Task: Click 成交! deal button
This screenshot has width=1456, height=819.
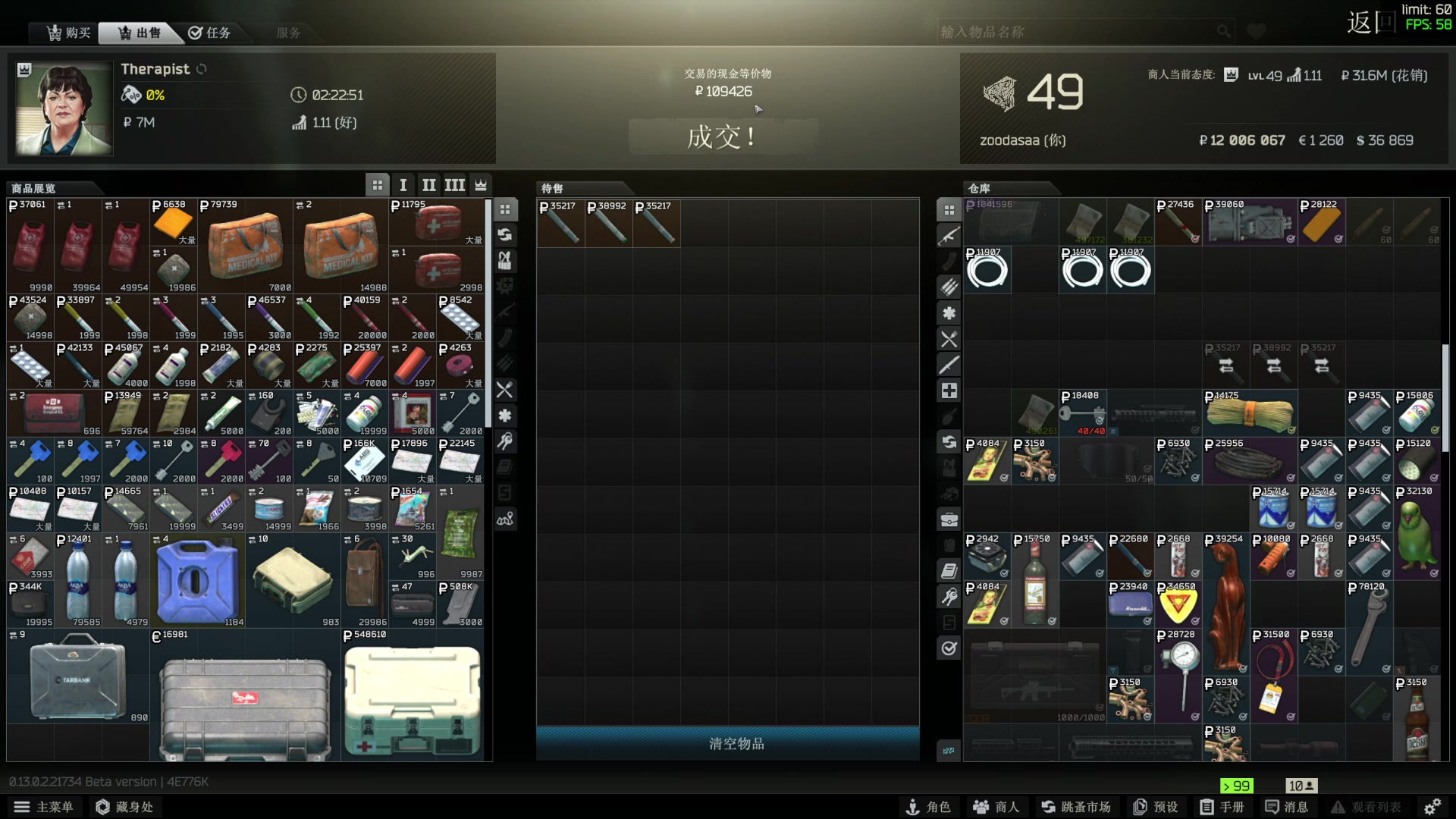Action: click(x=723, y=137)
